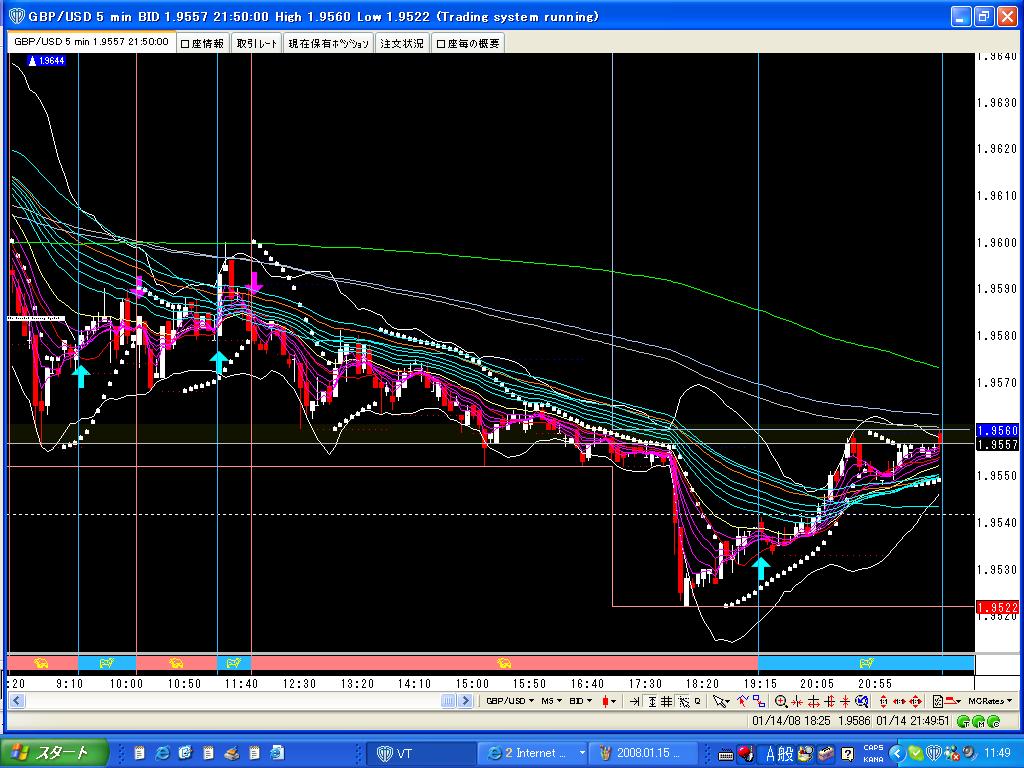The width and height of the screenshot is (1024, 768).
Task: Click the green C status indicator
Action: [x=993, y=722]
